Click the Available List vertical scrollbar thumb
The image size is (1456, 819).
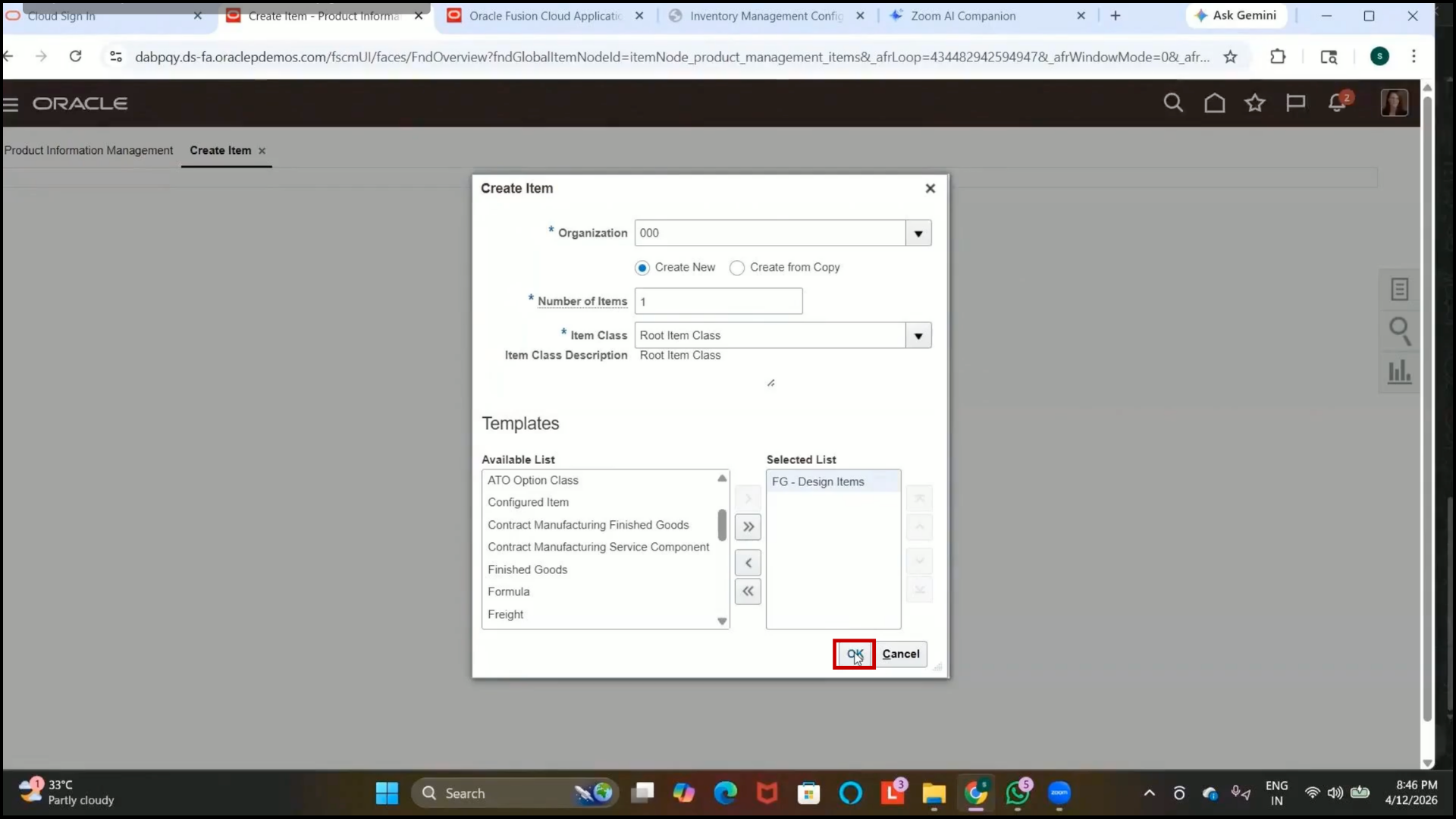(722, 525)
